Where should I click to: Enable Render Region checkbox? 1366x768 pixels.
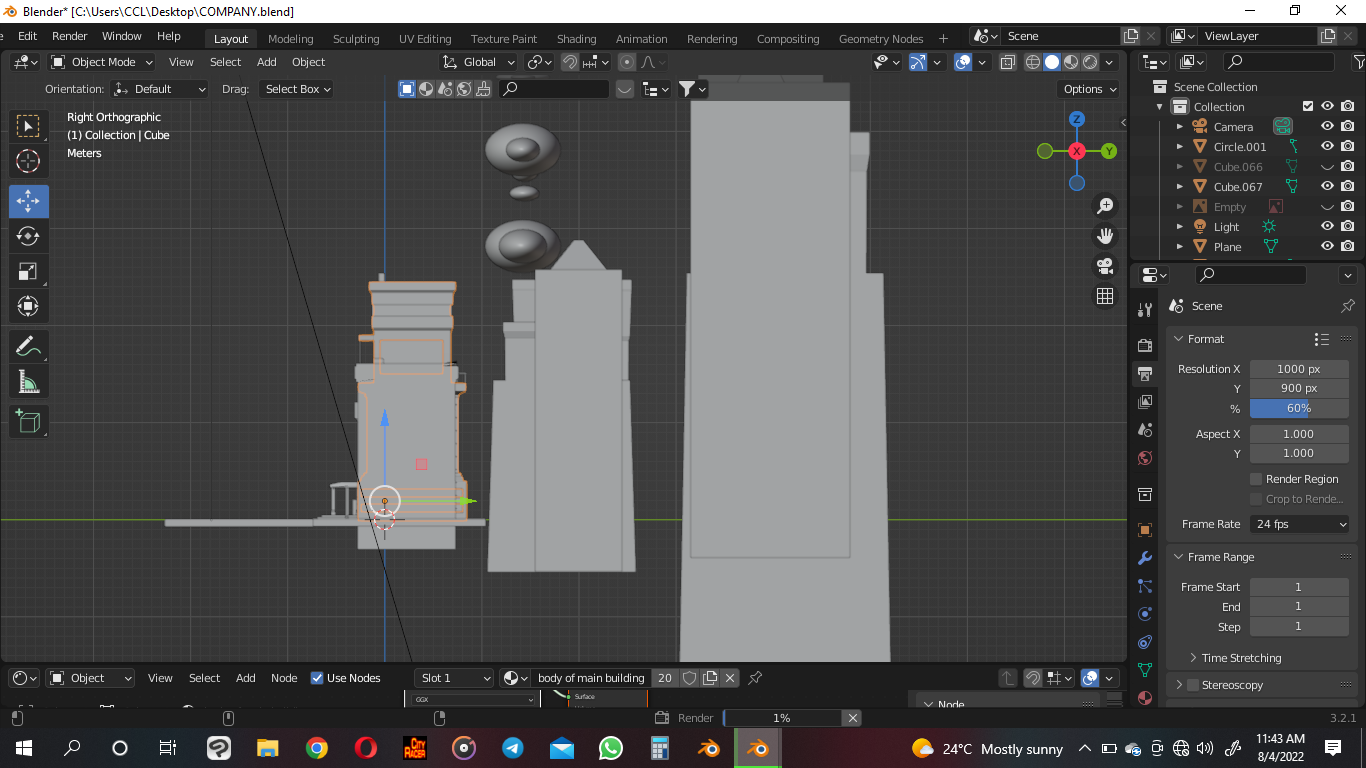[1256, 479]
